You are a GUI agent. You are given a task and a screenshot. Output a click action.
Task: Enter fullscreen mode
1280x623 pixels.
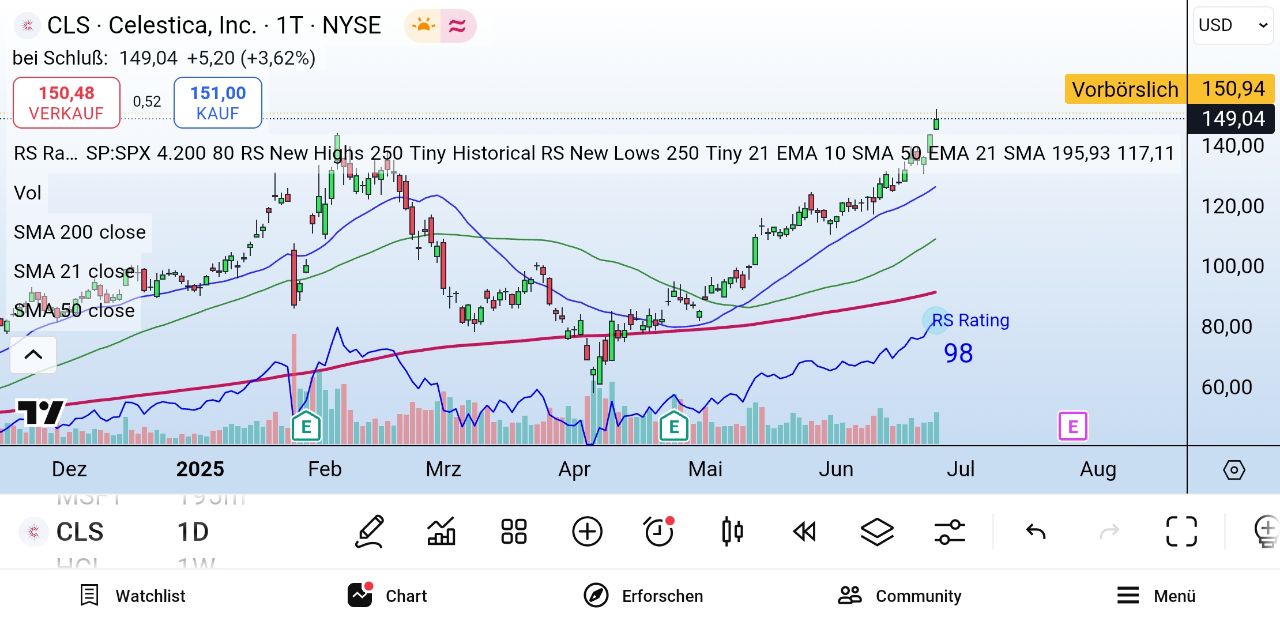pos(1181,531)
